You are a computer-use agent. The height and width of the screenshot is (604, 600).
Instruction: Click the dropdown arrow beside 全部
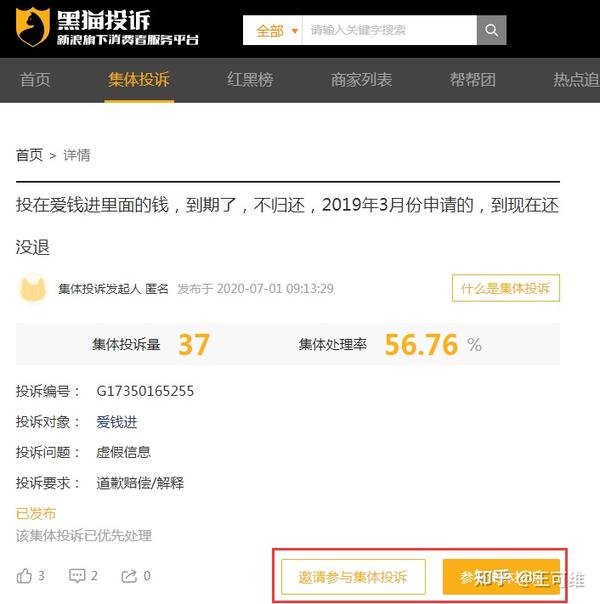(x=295, y=31)
